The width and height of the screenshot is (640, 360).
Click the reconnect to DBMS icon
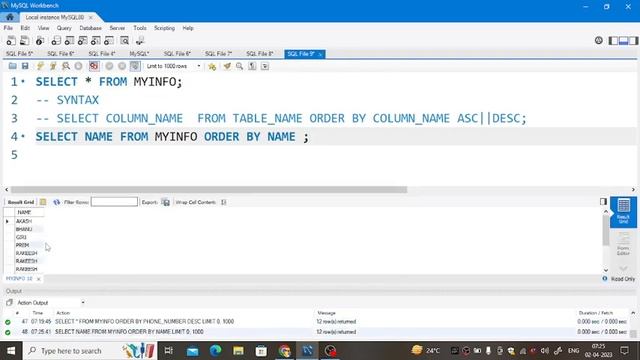point(140,40)
